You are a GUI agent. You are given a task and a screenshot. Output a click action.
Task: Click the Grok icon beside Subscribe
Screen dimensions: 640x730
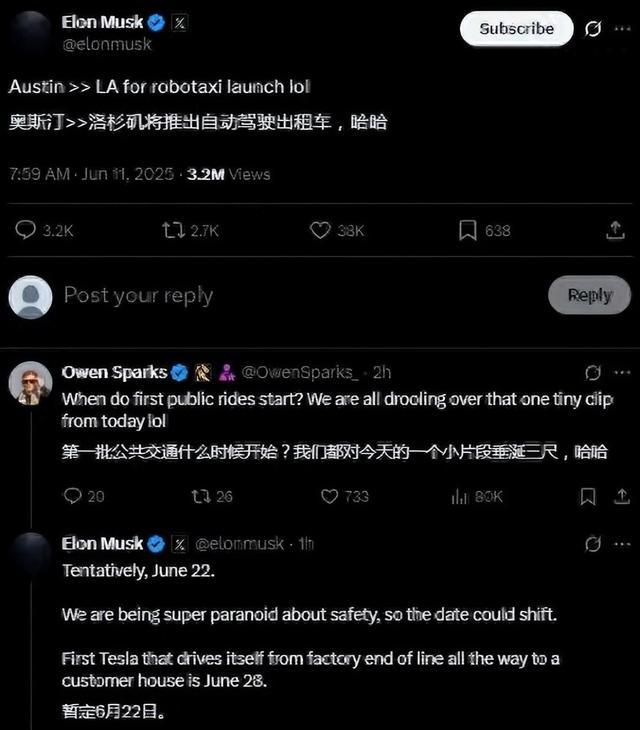pyautogui.click(x=593, y=29)
